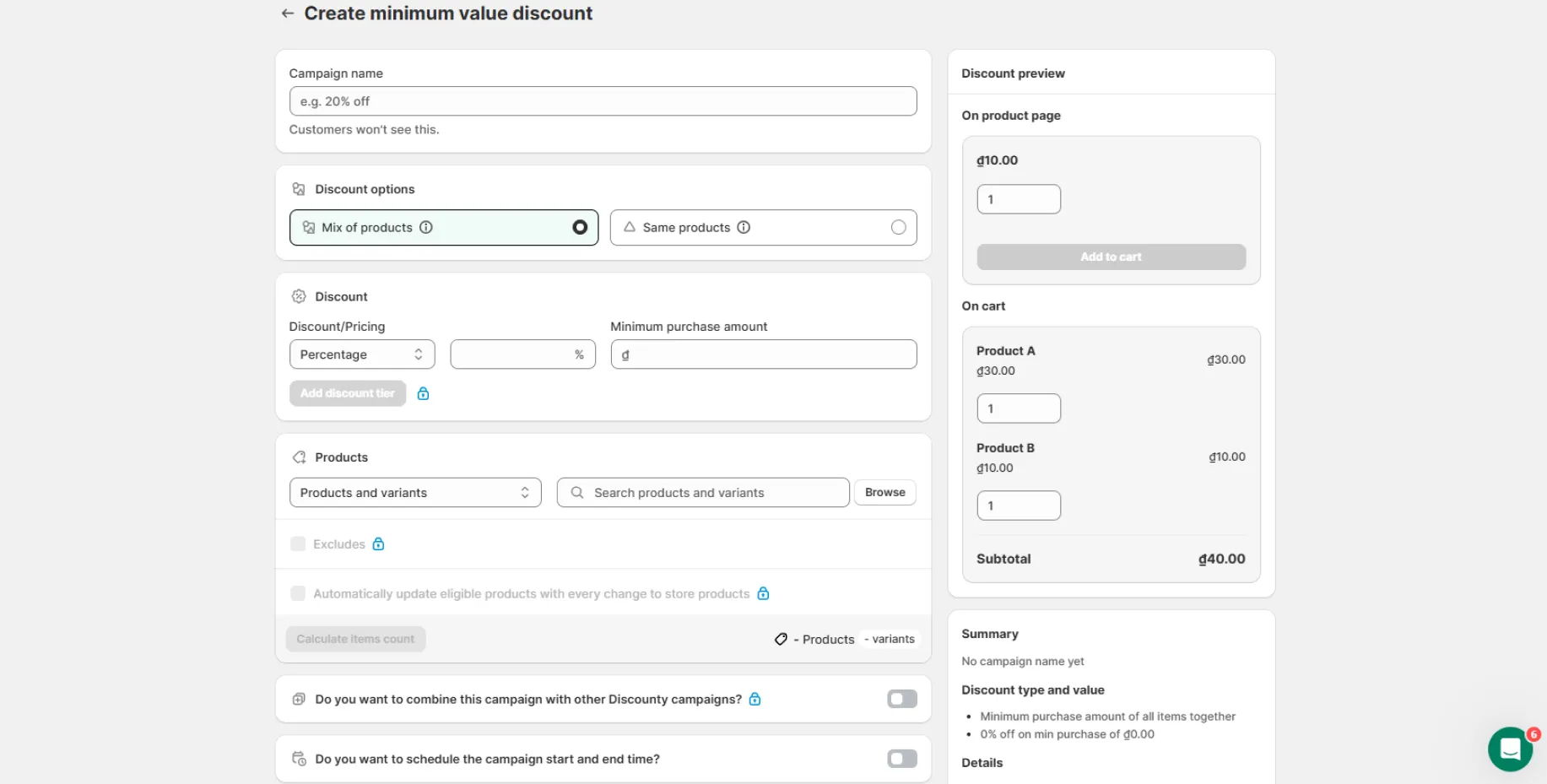Click lock icon beside combine campaign question
The image size is (1547, 784).
pos(755,699)
